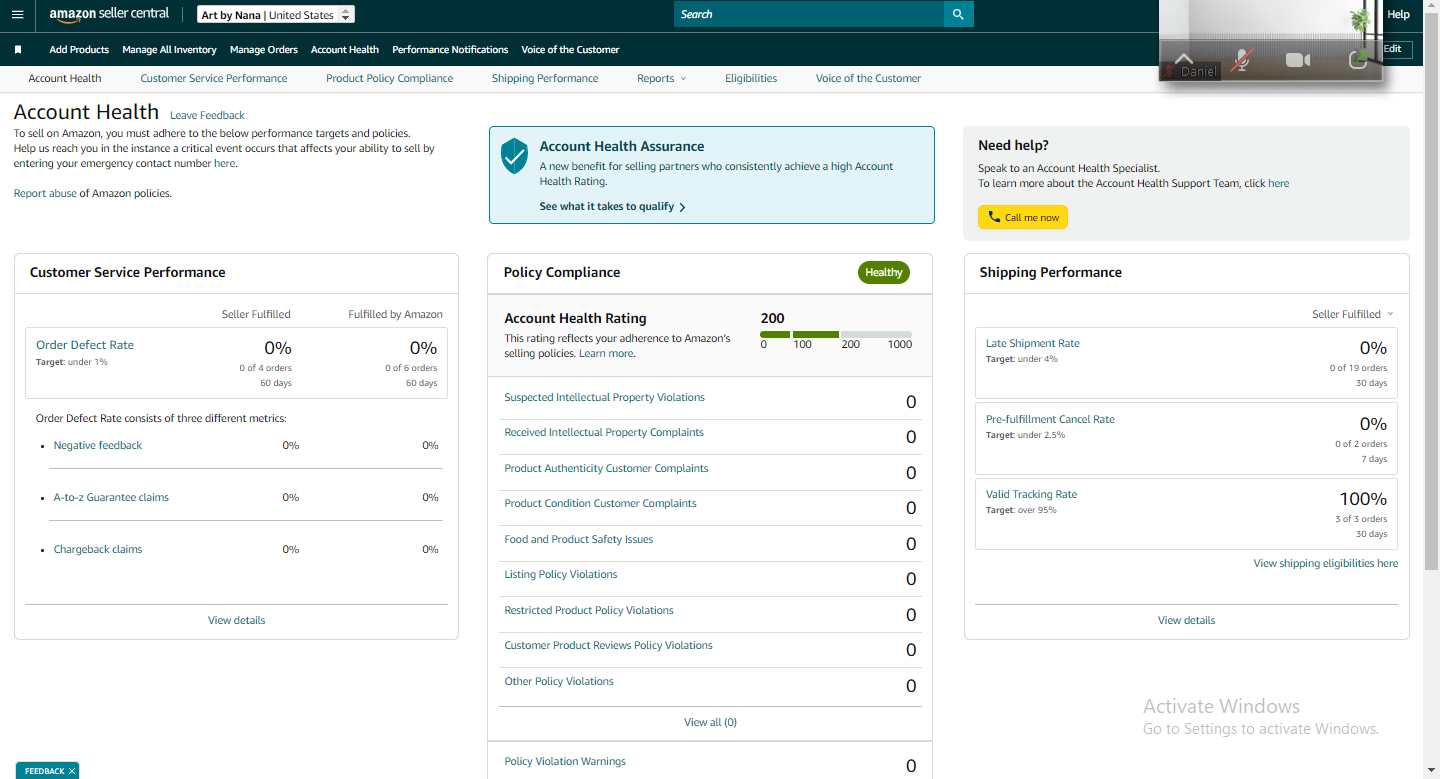Click the Healthy status badge

[884, 272]
